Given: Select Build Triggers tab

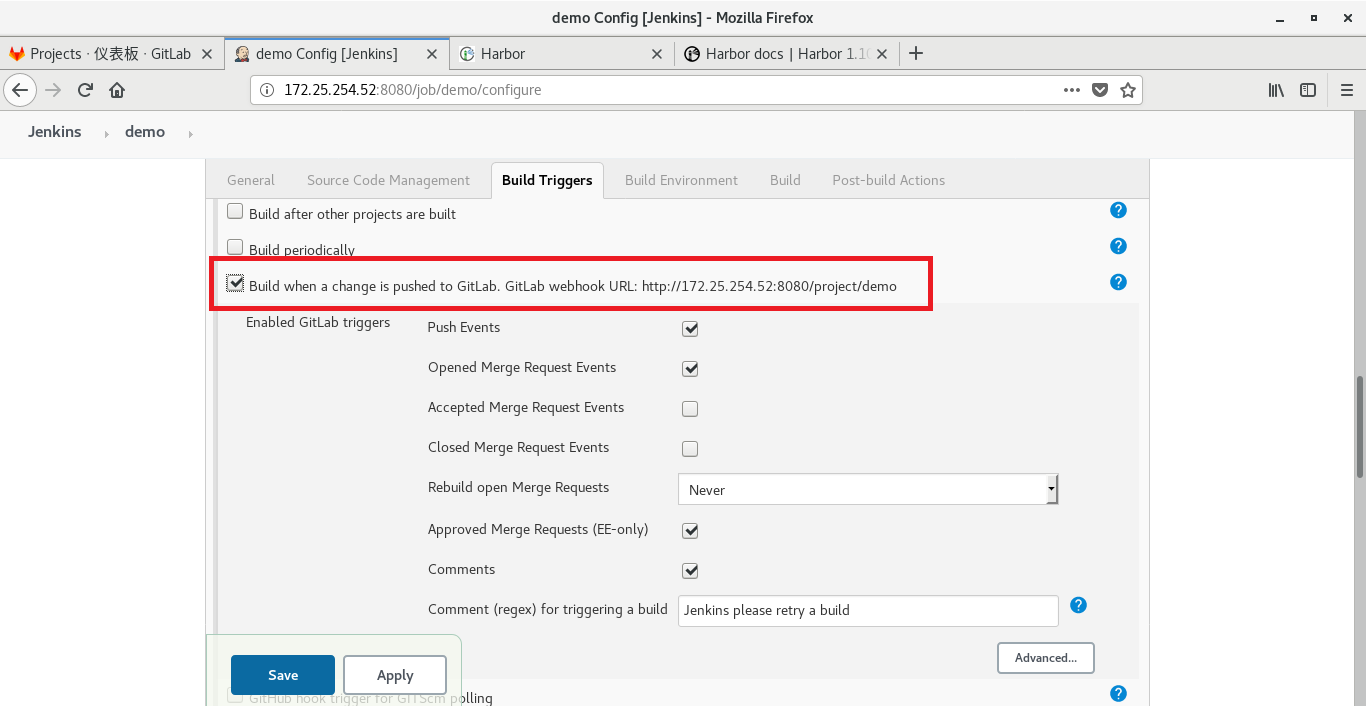Looking at the screenshot, I should (547, 180).
